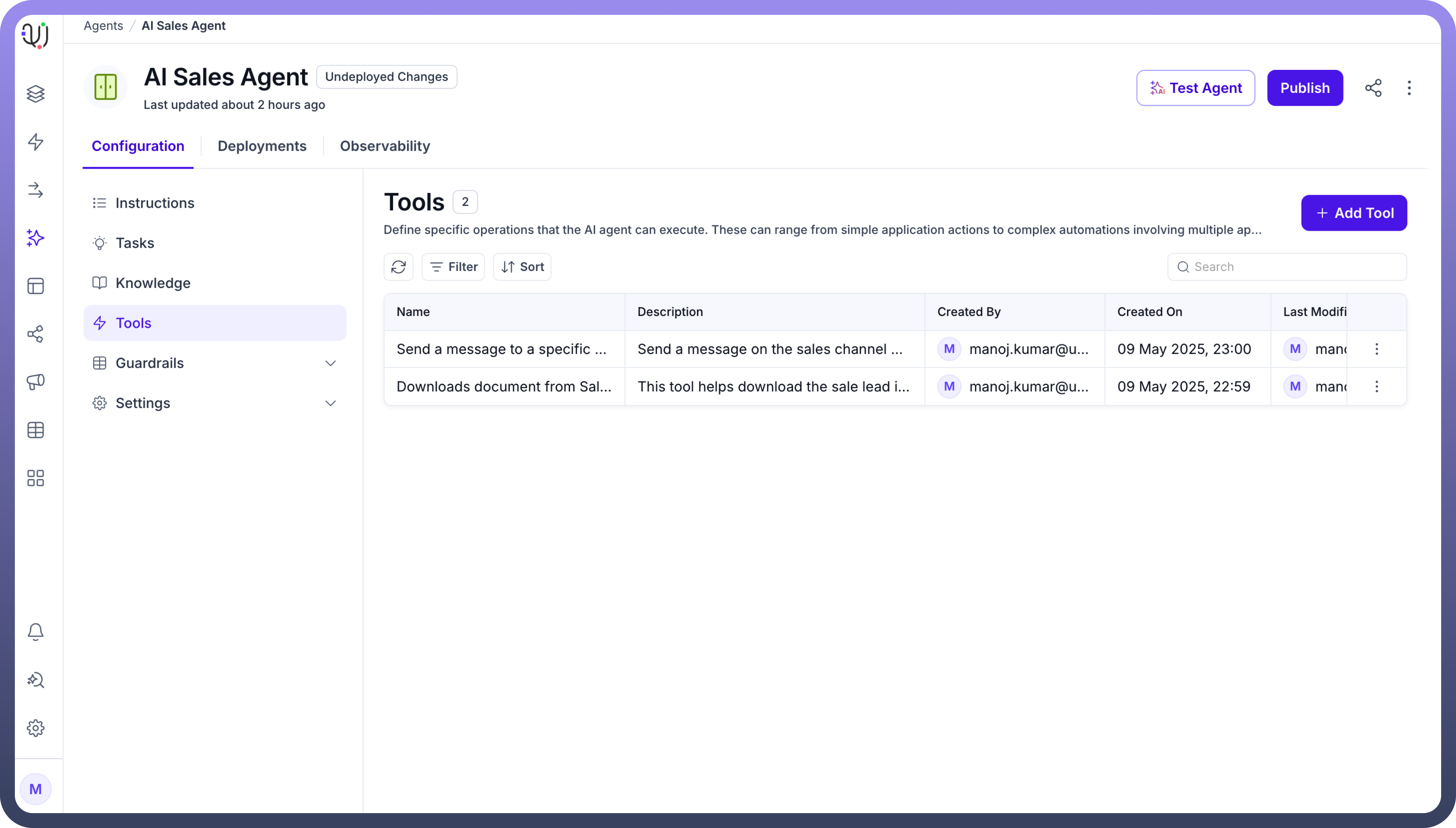Click the share icon next to Publish
The height and width of the screenshot is (828, 1456).
tap(1373, 88)
